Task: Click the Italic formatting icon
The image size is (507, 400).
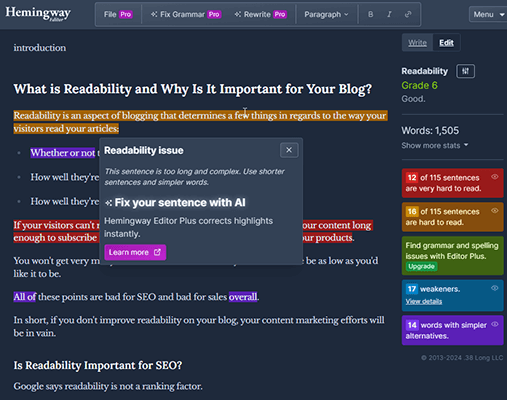Action: tap(389, 14)
